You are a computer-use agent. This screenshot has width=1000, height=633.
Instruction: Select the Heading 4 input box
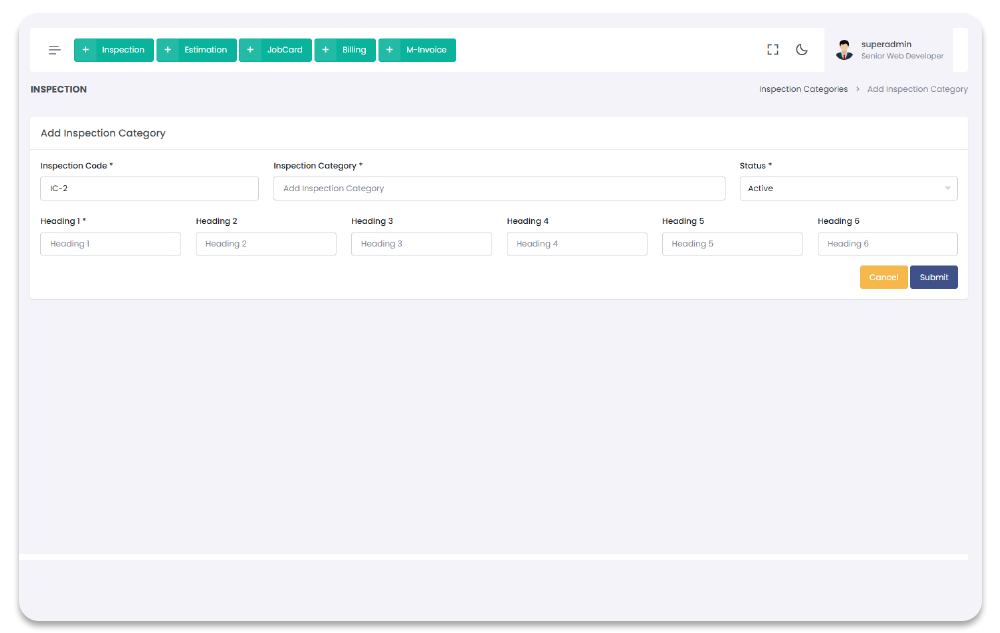[577, 244]
